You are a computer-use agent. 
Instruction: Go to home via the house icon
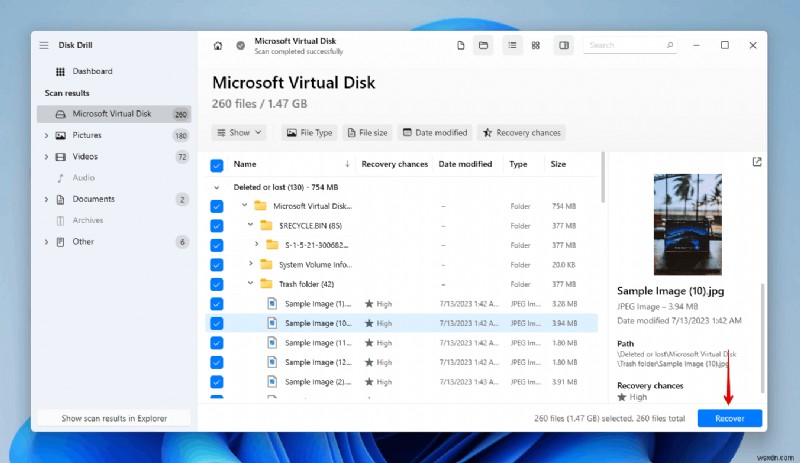coord(218,46)
